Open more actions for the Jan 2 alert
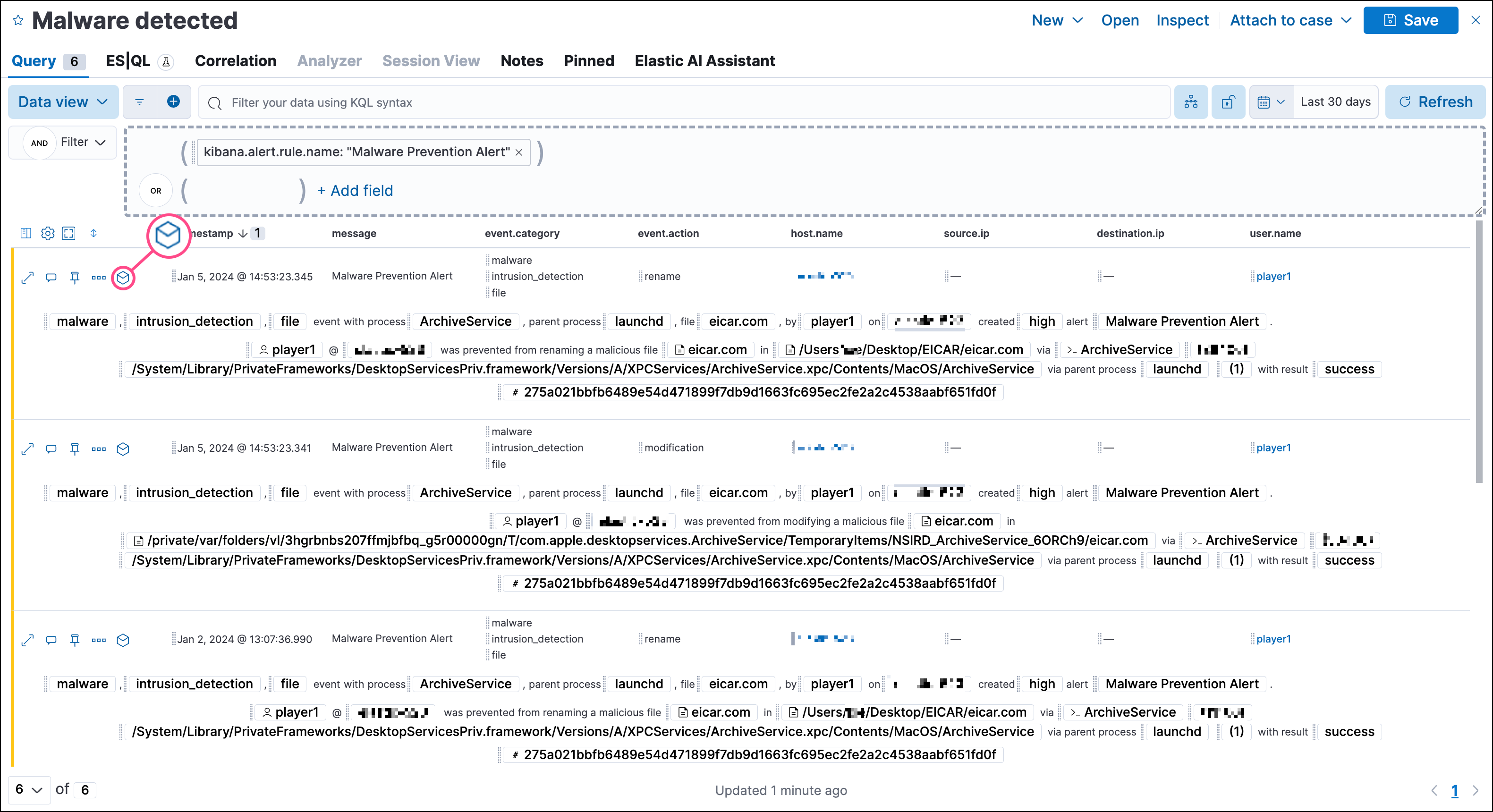1493x812 pixels. 98,640
